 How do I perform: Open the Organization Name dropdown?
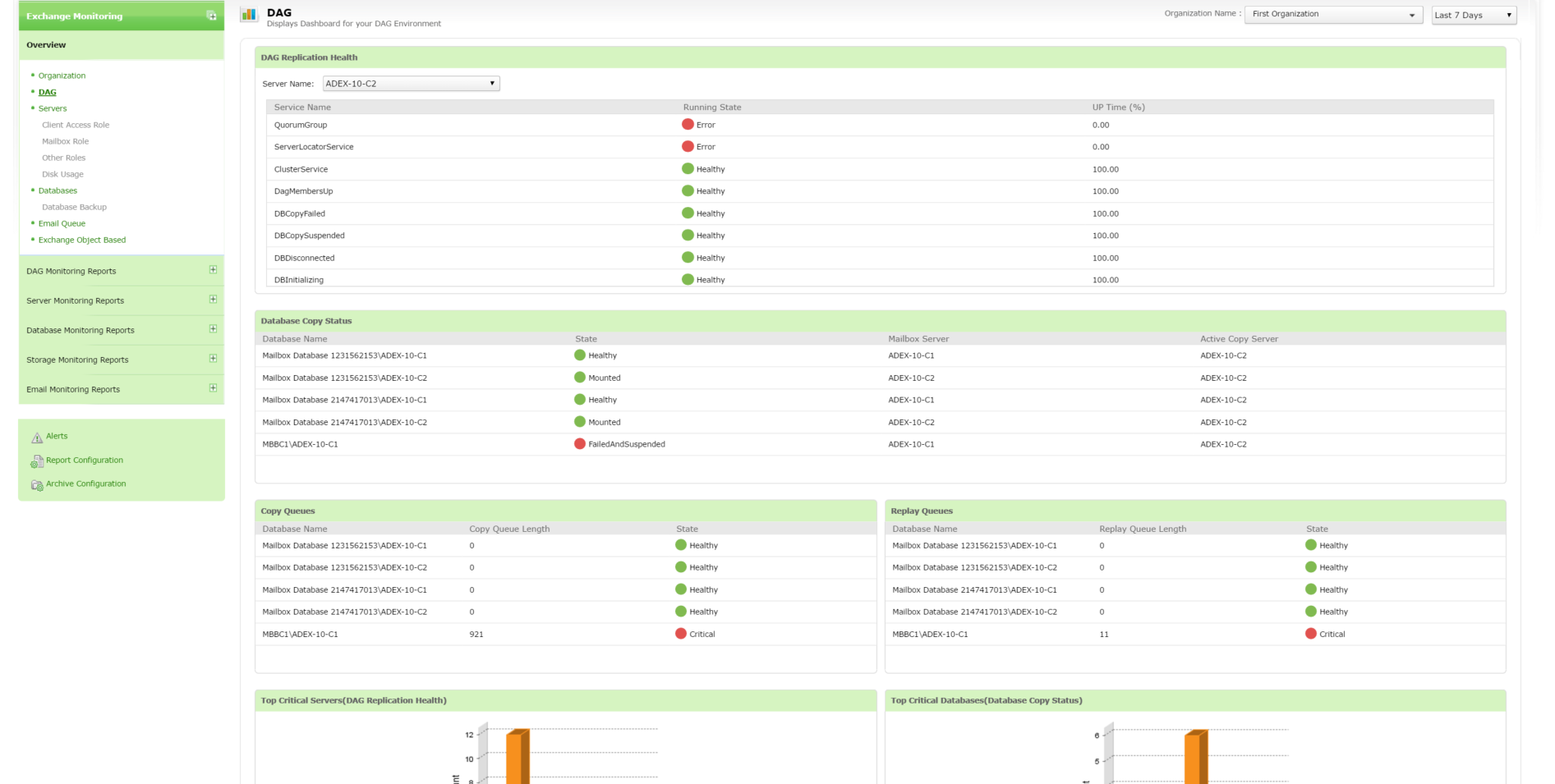pyautogui.click(x=1332, y=15)
